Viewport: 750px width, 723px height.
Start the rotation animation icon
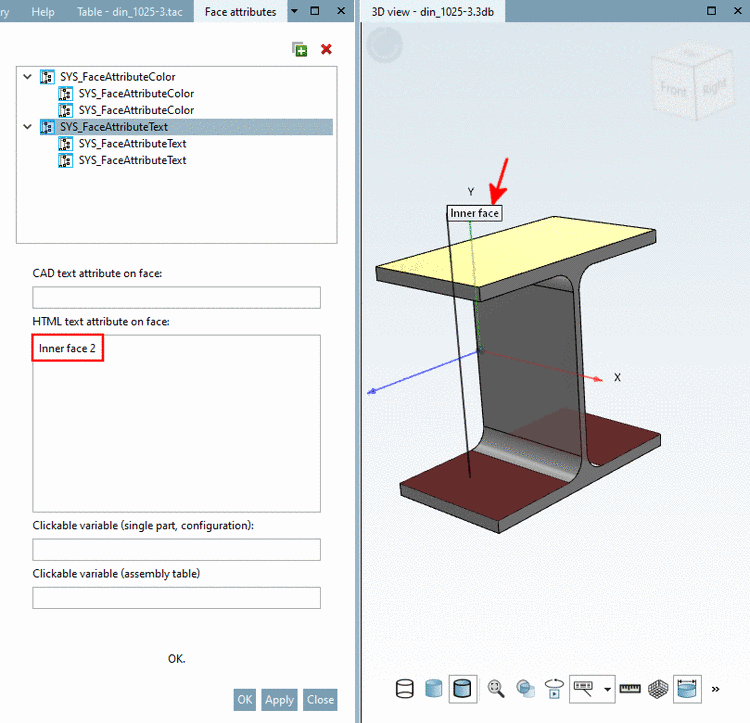(554, 689)
